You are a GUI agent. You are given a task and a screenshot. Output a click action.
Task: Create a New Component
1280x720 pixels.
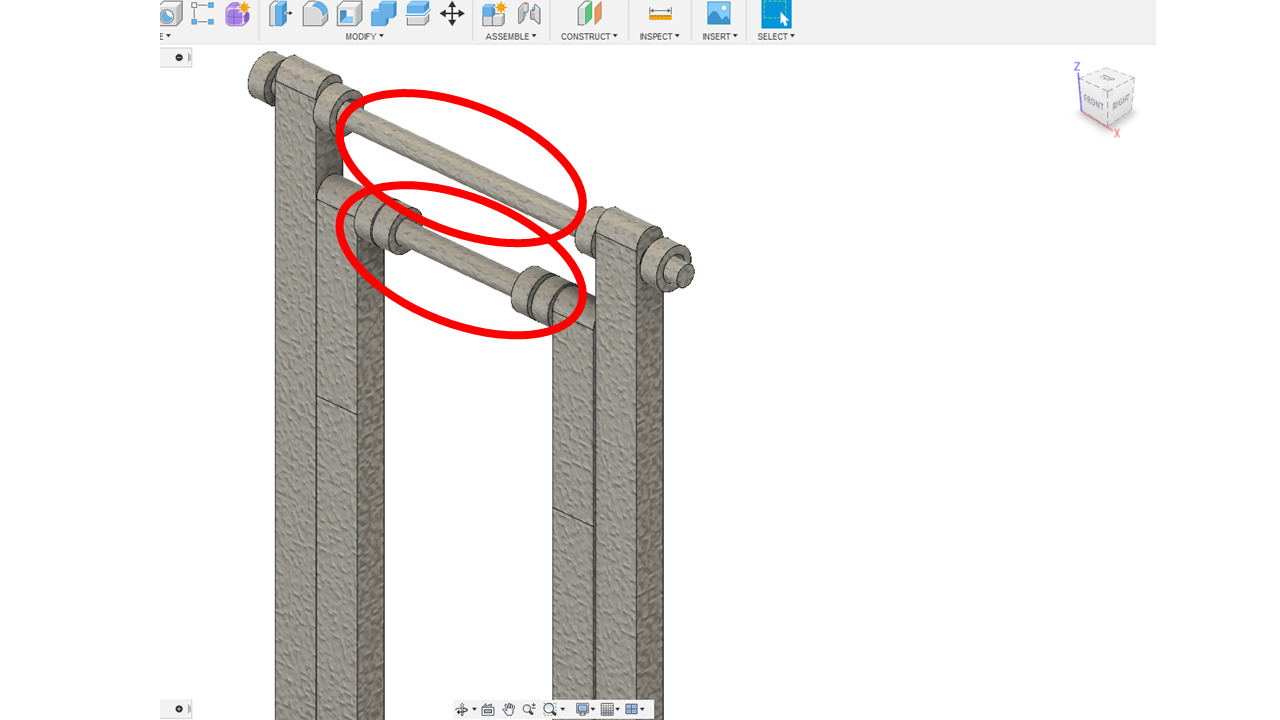(x=494, y=13)
